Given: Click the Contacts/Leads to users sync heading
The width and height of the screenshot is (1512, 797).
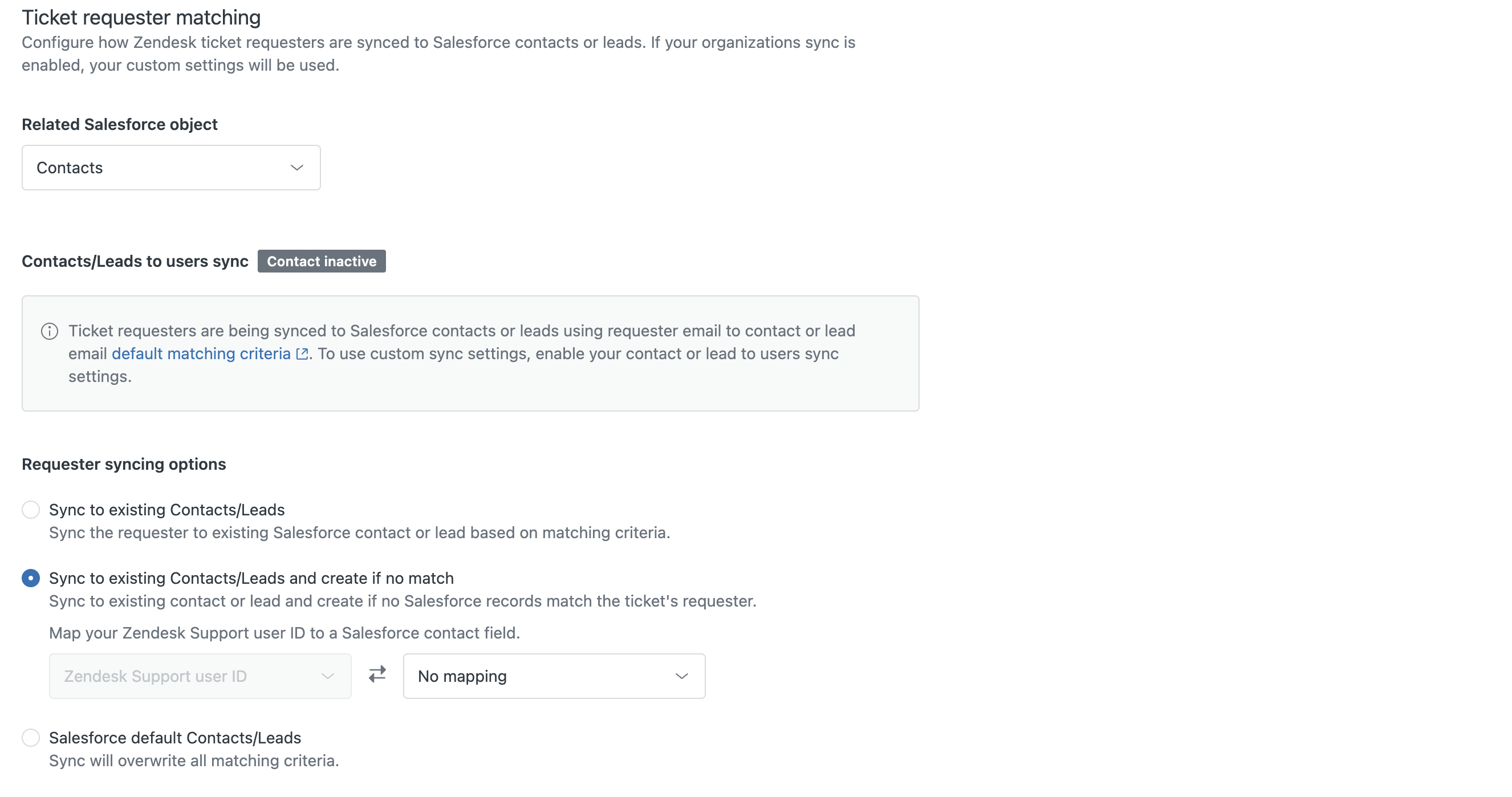Looking at the screenshot, I should (135, 261).
